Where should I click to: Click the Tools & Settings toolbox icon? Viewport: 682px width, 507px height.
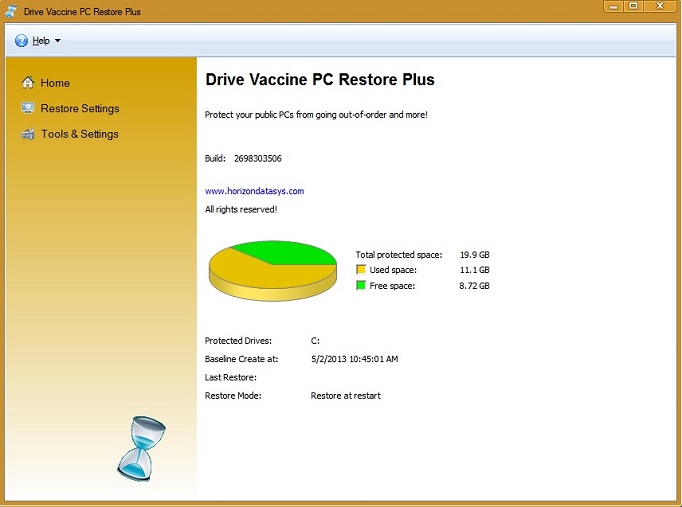click(x=28, y=134)
